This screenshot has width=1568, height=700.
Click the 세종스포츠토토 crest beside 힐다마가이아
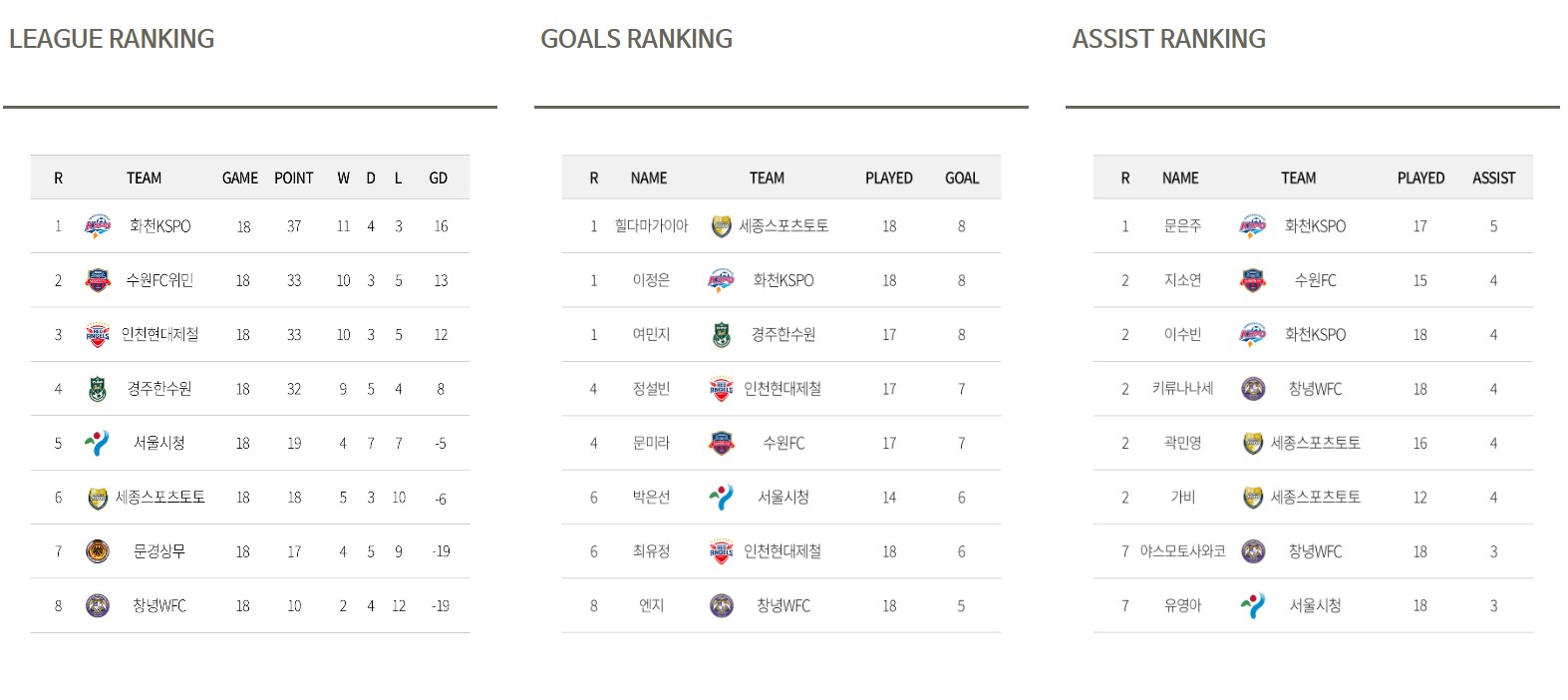coord(721,226)
